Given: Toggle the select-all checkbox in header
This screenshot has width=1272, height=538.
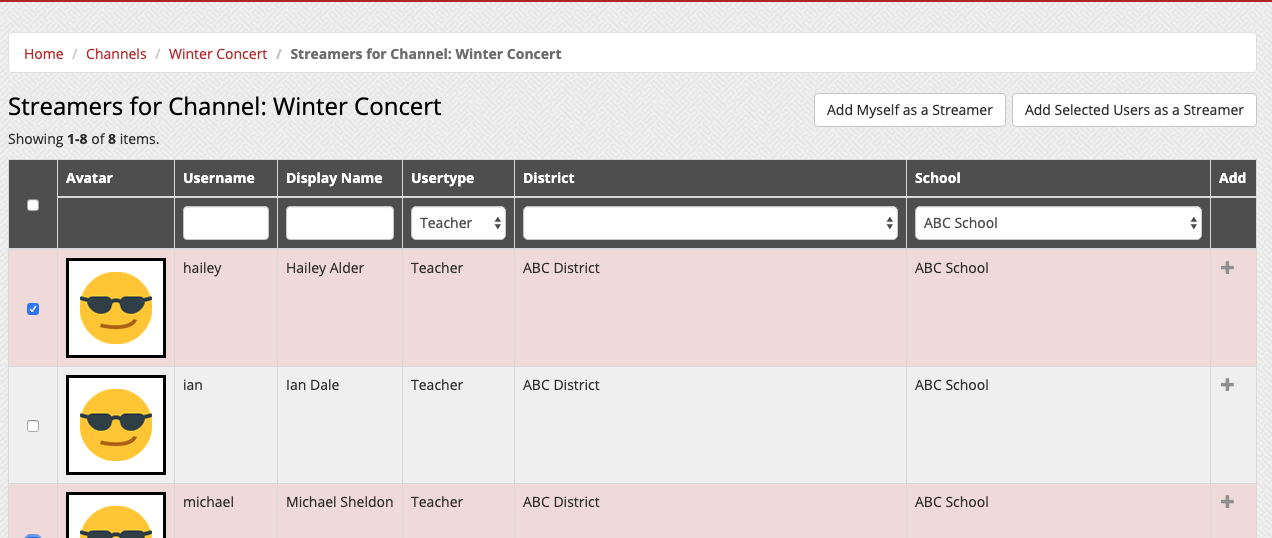Looking at the screenshot, I should pyautogui.click(x=33, y=205).
